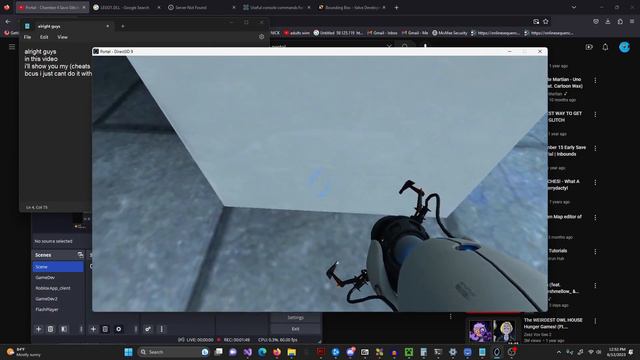The height and width of the screenshot is (360, 640).
Task: Click the OBS Exit button
Action: (296, 329)
